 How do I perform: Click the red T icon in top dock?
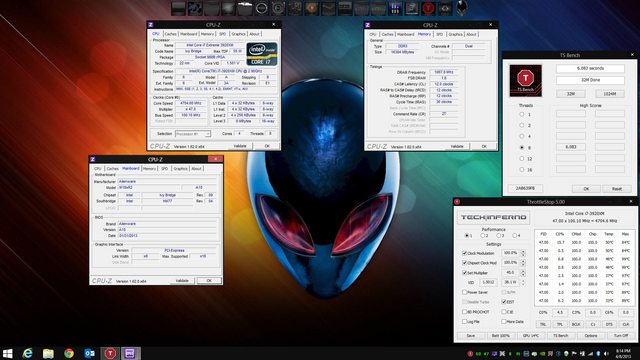428,8
